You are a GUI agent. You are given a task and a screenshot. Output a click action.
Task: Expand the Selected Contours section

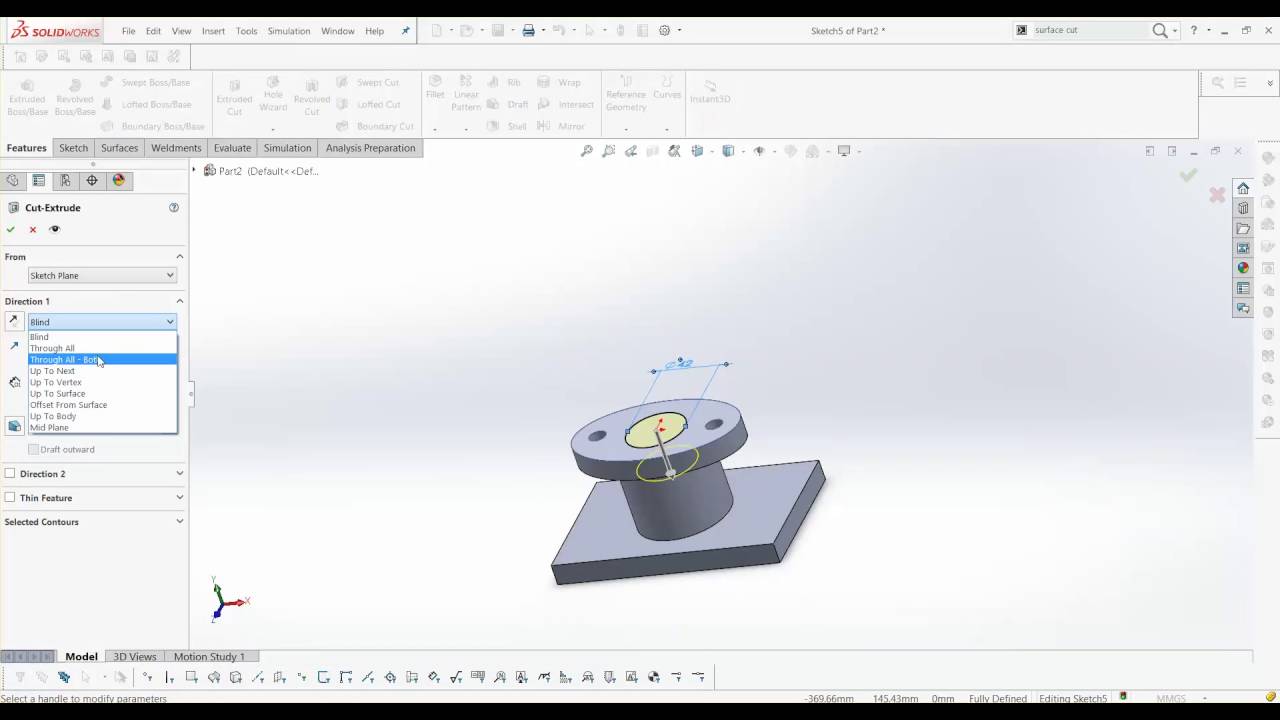(180, 522)
